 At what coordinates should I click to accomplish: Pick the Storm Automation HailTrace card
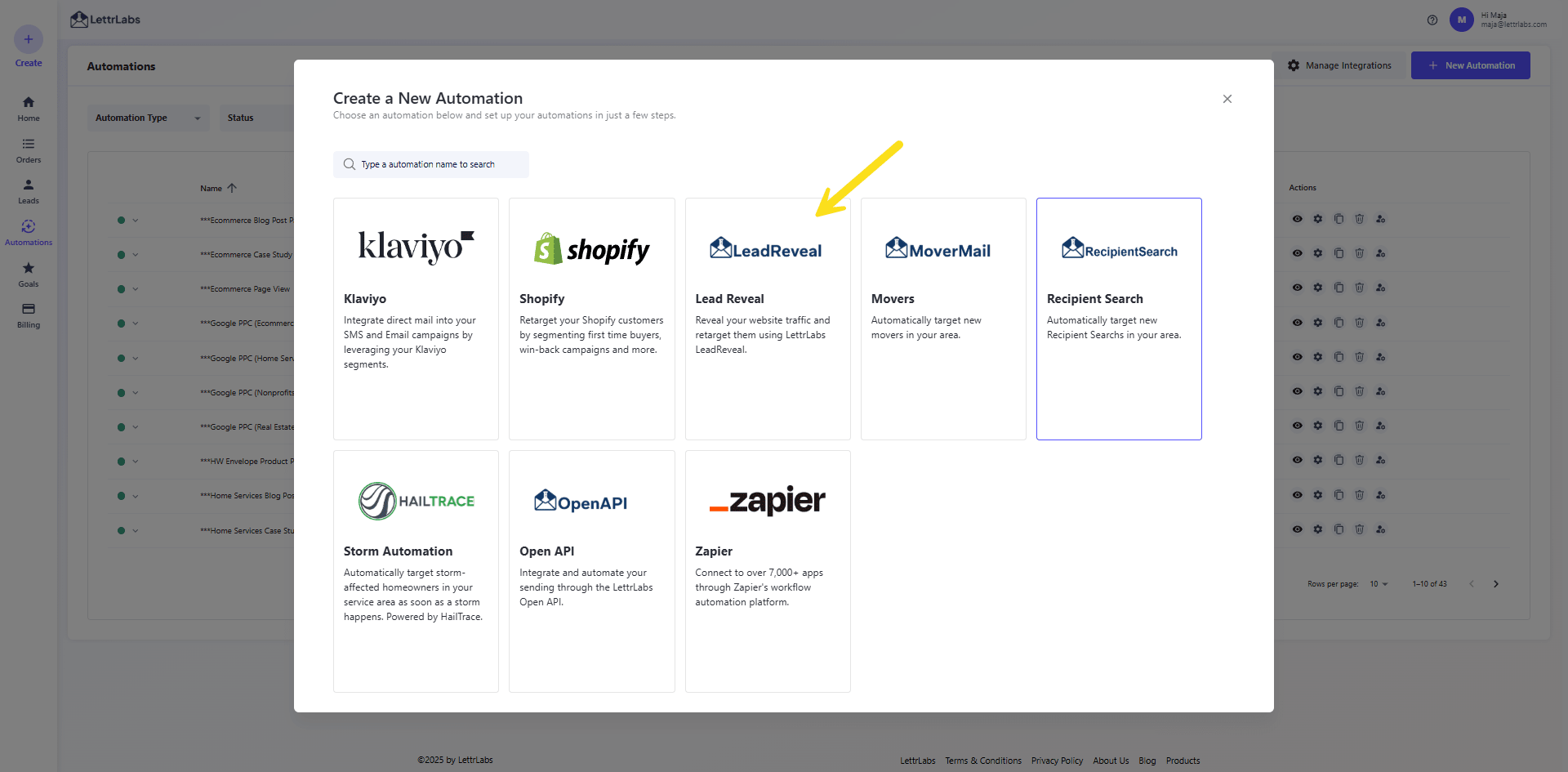(x=416, y=571)
